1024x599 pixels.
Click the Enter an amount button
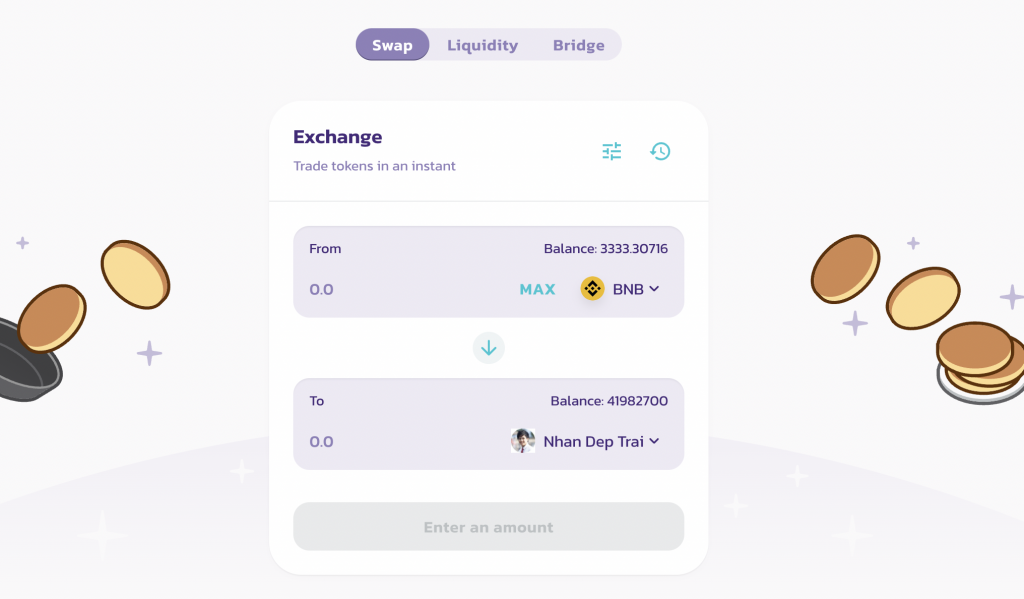click(x=488, y=526)
